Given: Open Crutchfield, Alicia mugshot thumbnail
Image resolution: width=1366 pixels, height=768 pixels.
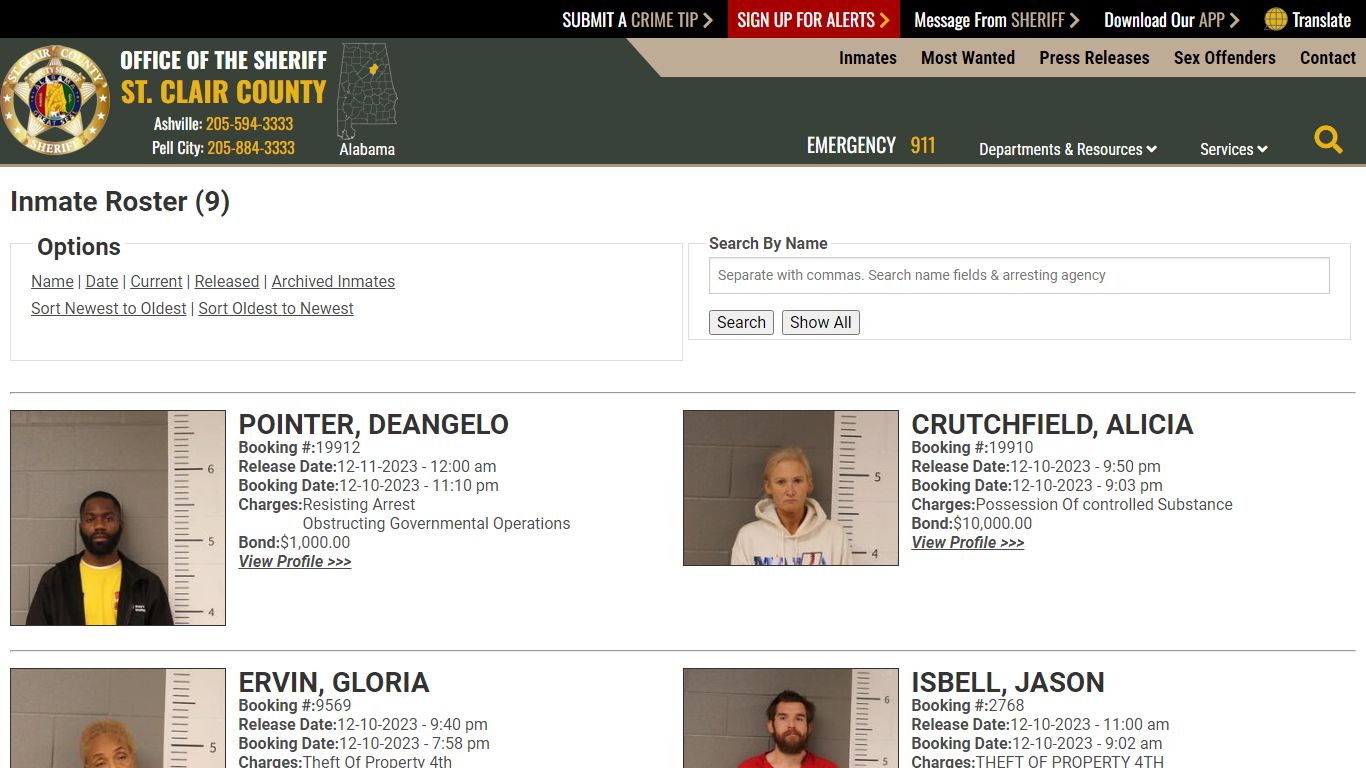Looking at the screenshot, I should pos(791,488).
